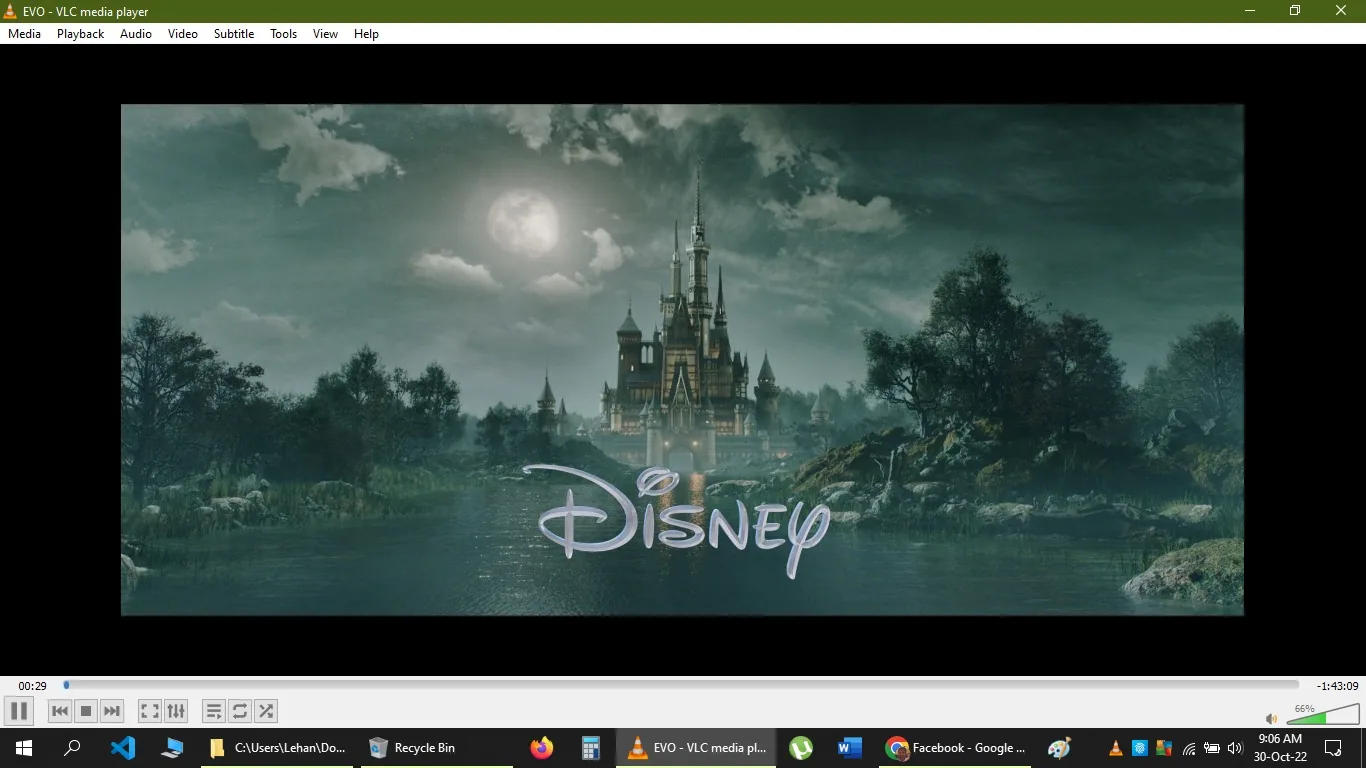Adjust the volume slider
The width and height of the screenshot is (1366, 768).
click(1322, 717)
